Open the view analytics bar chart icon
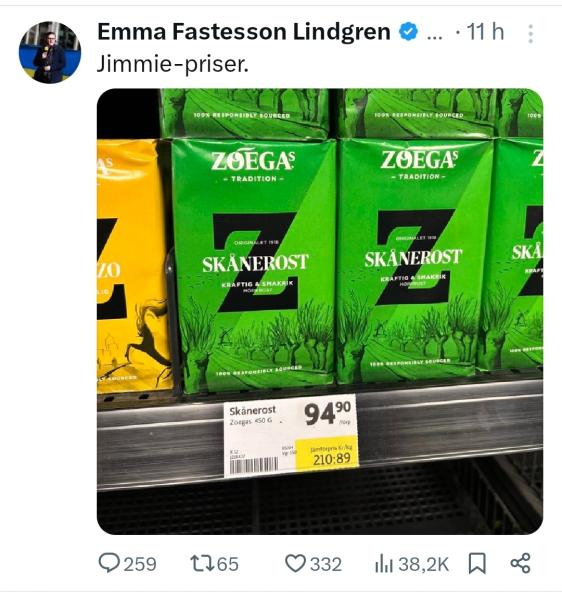Screen dimensions: 562x600 [x=384, y=564]
